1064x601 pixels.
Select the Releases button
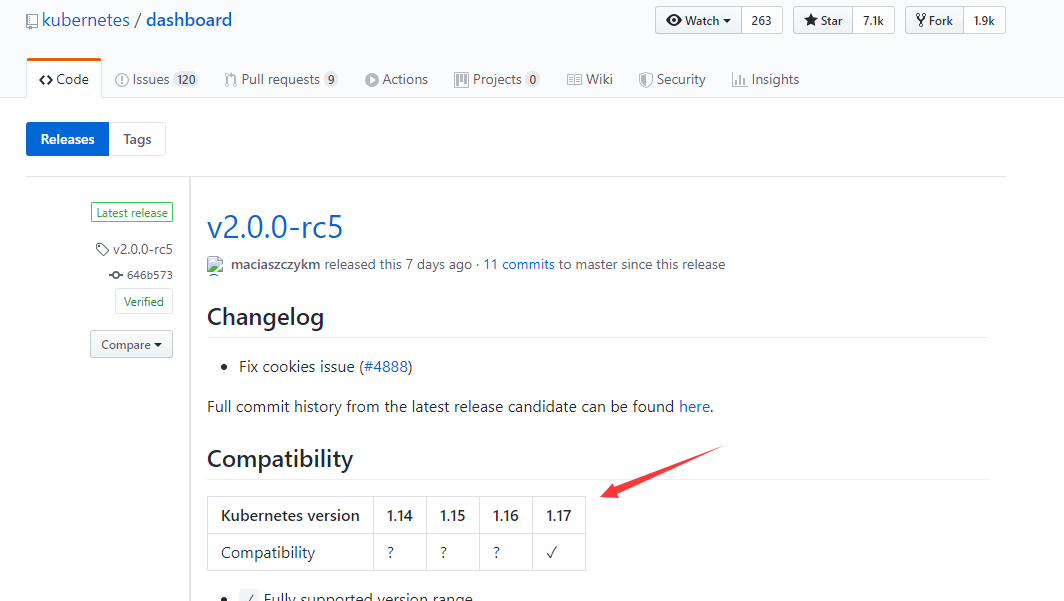click(67, 139)
